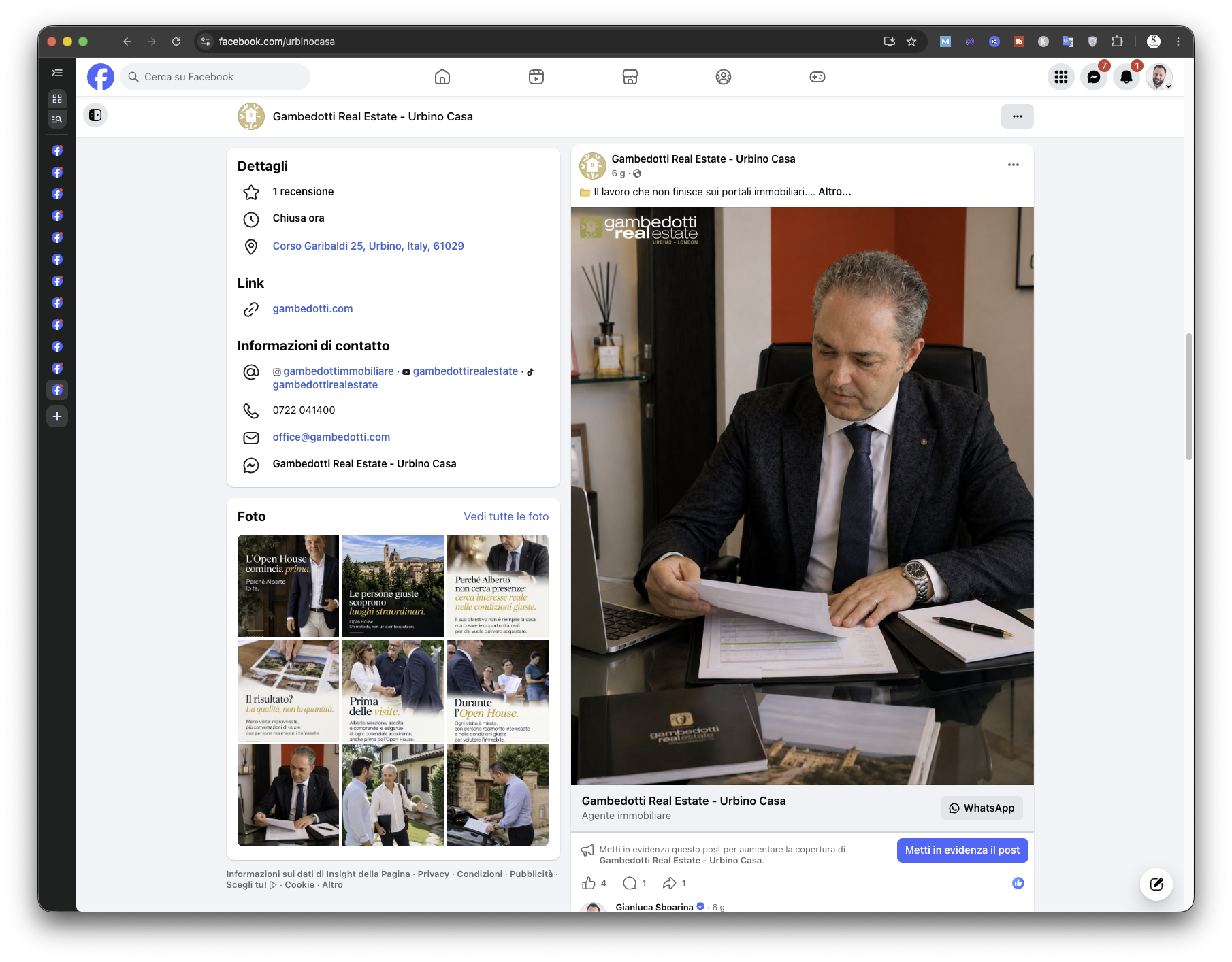This screenshot has height=962, width=1232.
Task: Open gambedottimmobiliare Instagram link
Action: [338, 371]
